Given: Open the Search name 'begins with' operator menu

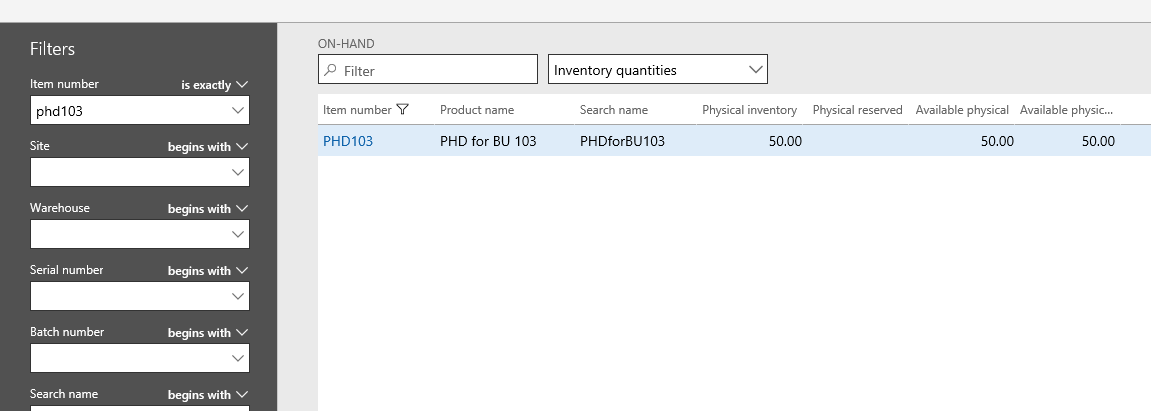Looking at the screenshot, I should pos(208,395).
